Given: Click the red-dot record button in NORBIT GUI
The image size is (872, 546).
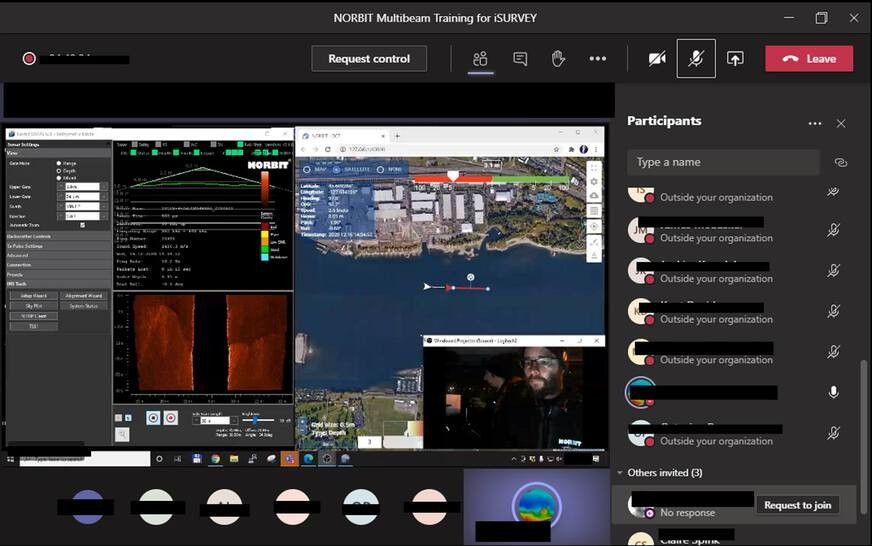Looking at the screenshot, I should coord(171,418).
